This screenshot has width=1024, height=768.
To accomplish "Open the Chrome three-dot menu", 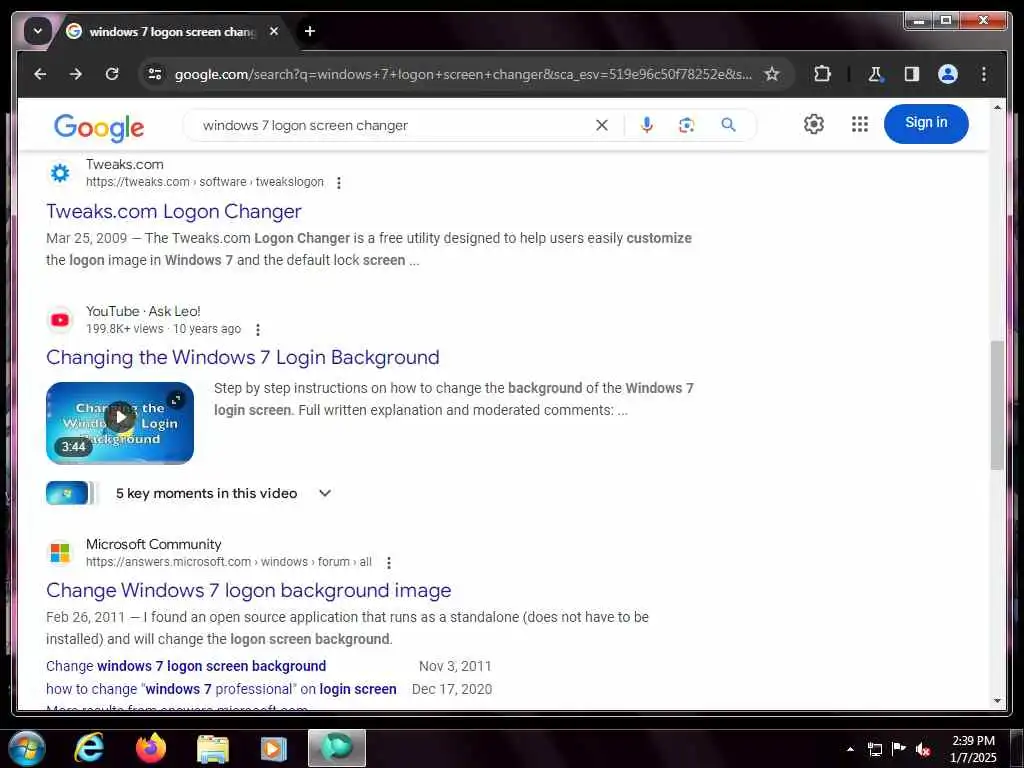I will (x=984, y=74).
